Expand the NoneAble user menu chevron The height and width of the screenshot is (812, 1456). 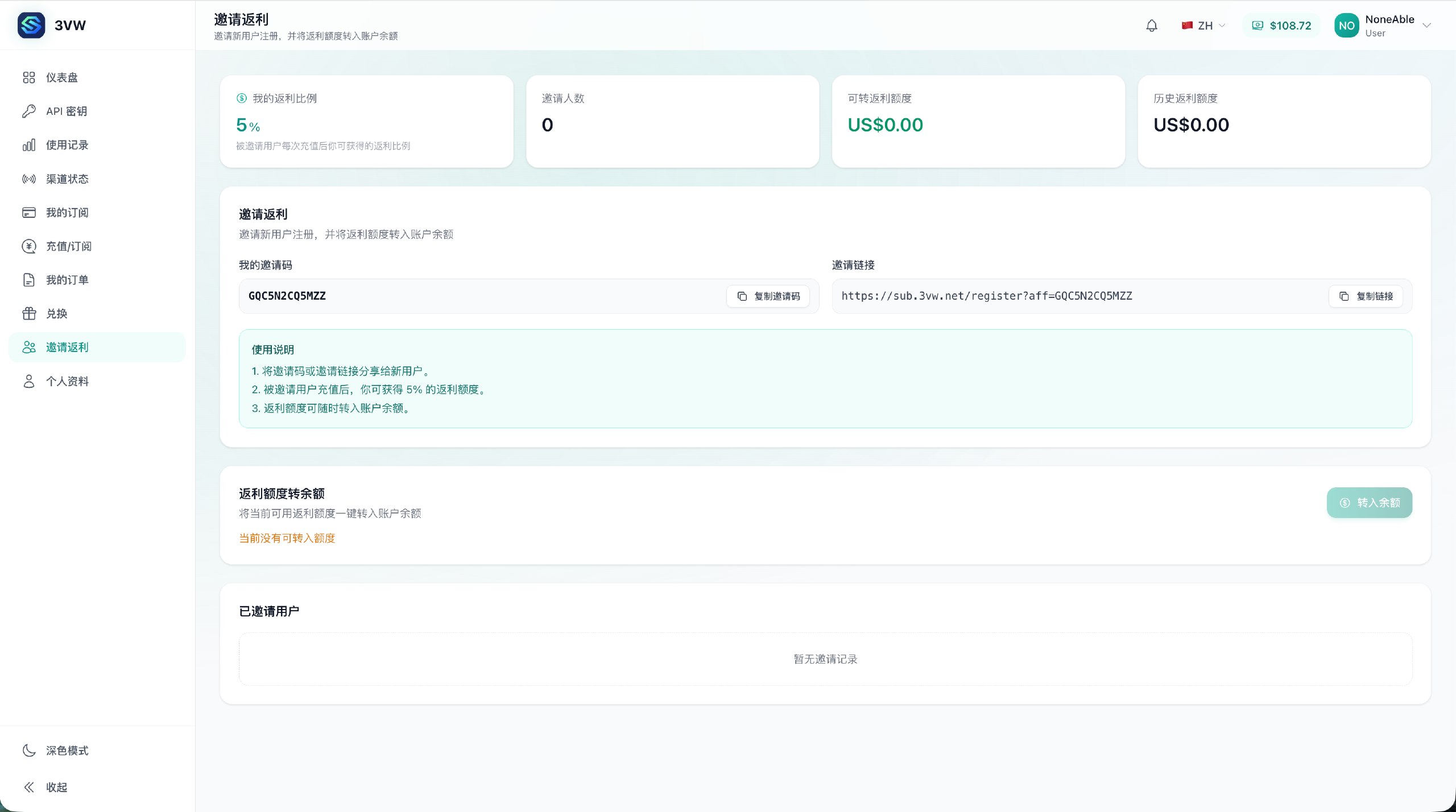[1426, 26]
